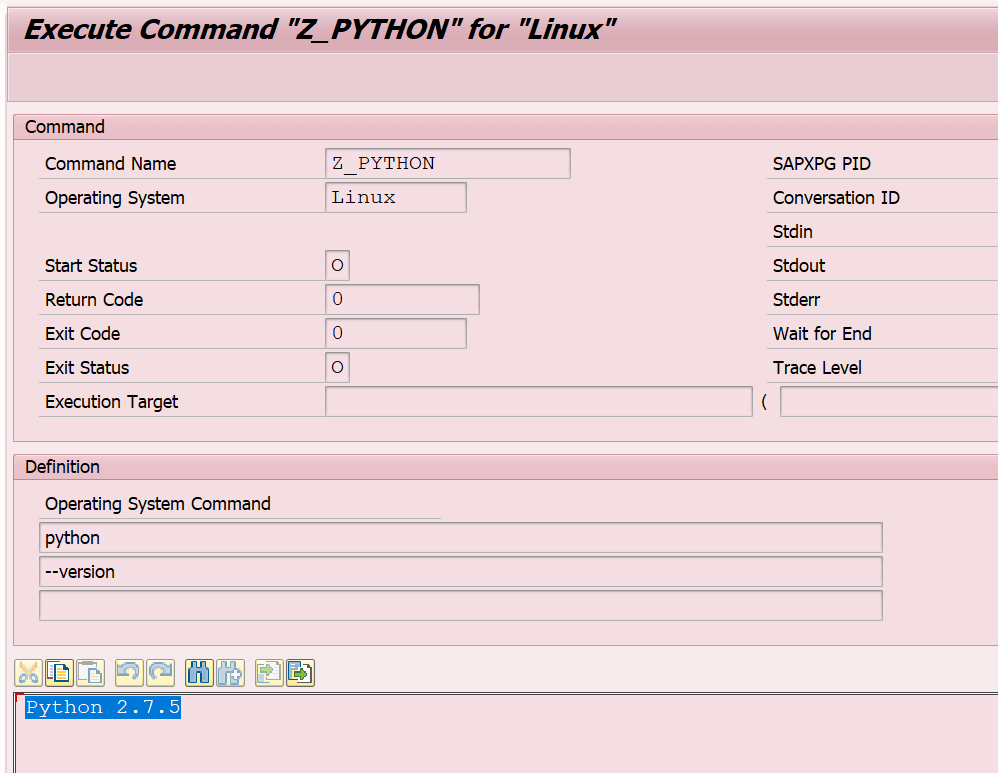The height and width of the screenshot is (773, 998).
Task: Click the Execute Command title heading
Action: (x=320, y=29)
